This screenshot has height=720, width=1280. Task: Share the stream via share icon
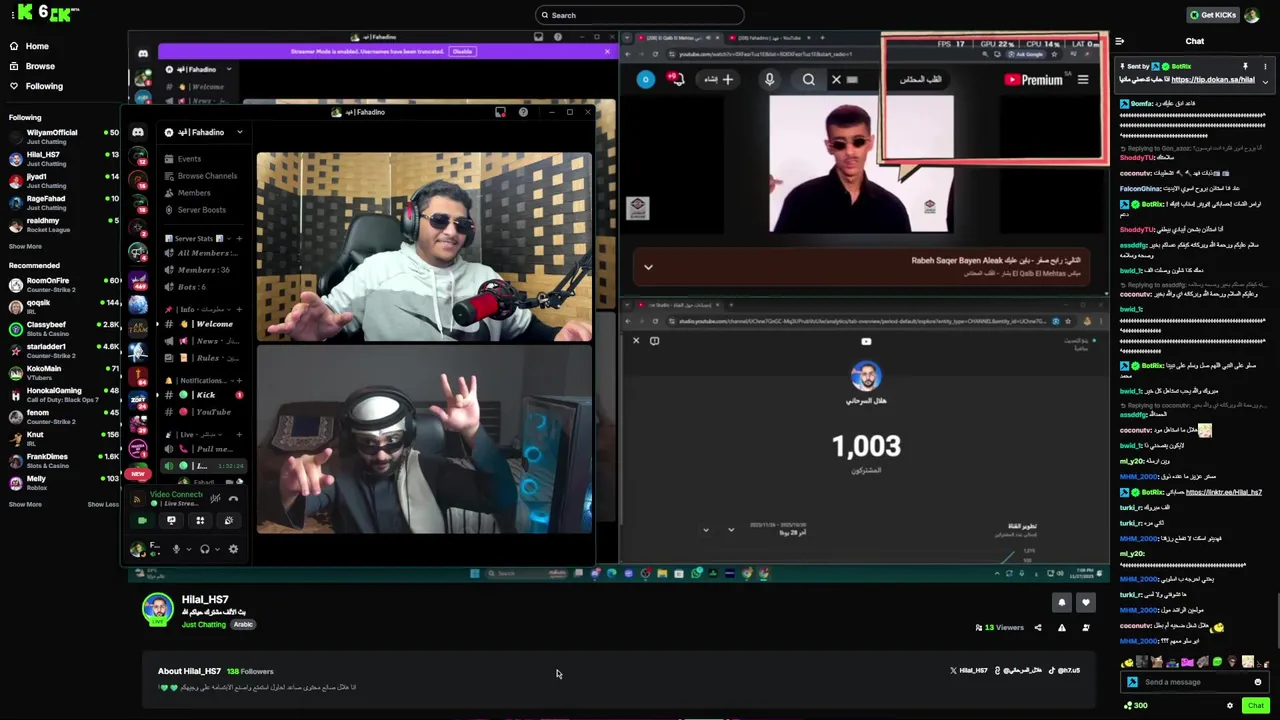coord(1037,628)
